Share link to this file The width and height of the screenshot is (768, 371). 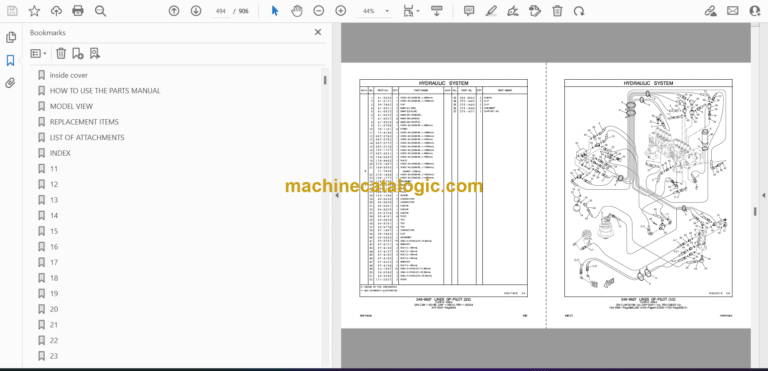(x=711, y=11)
